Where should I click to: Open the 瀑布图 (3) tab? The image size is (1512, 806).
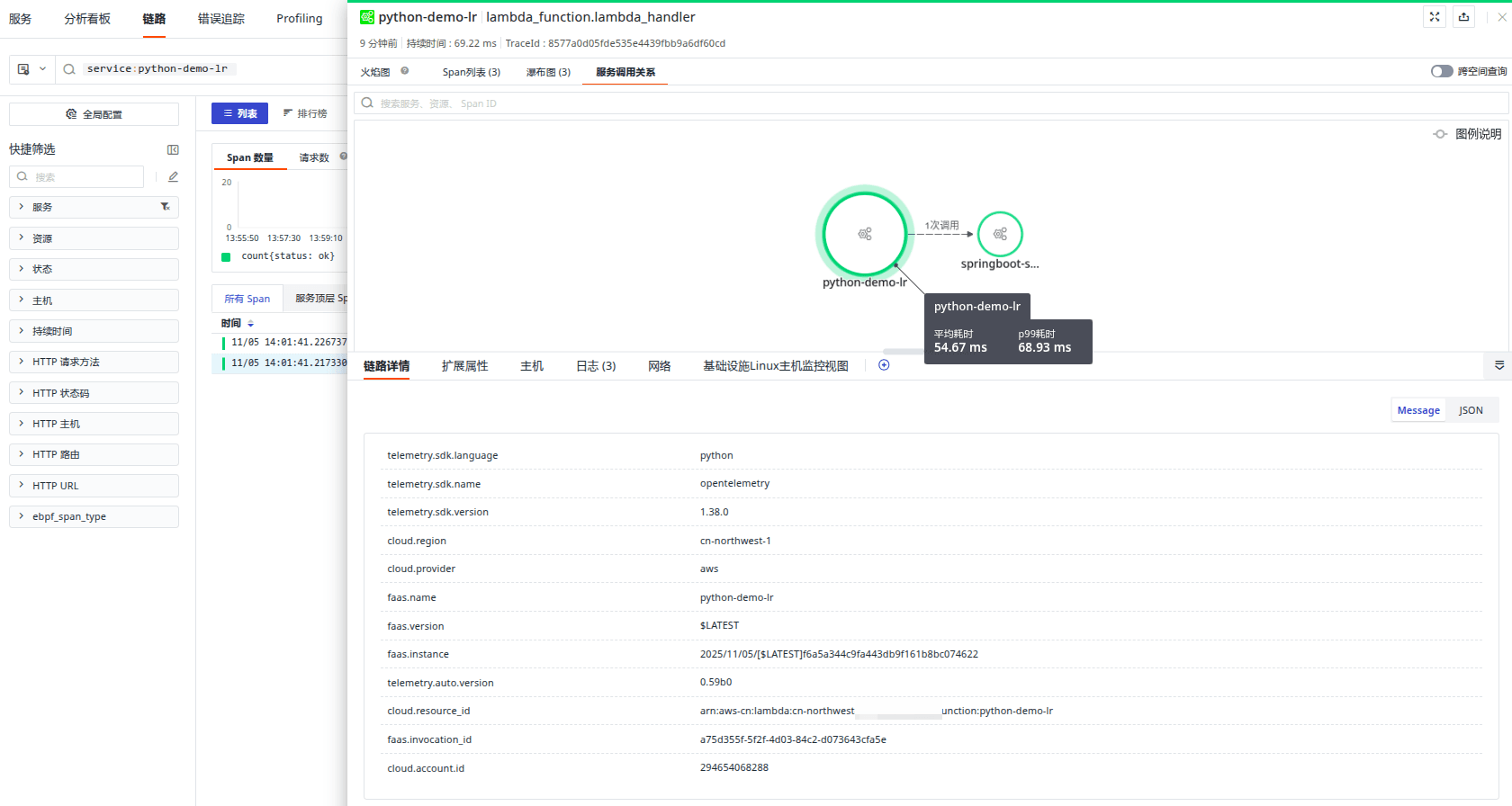tap(548, 72)
